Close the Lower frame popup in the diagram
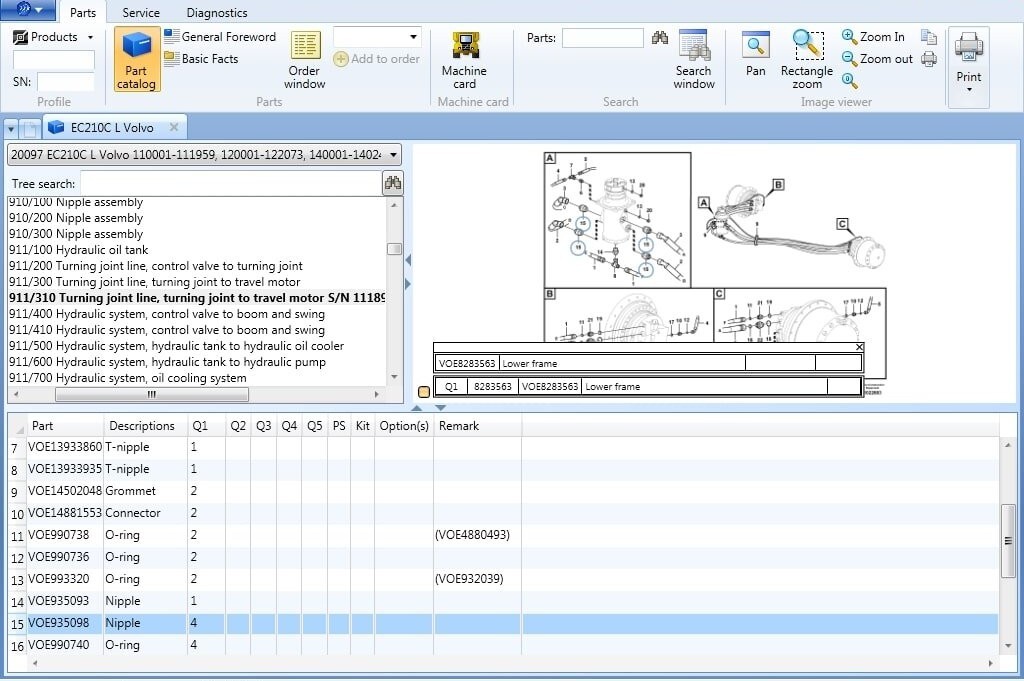 coord(859,347)
